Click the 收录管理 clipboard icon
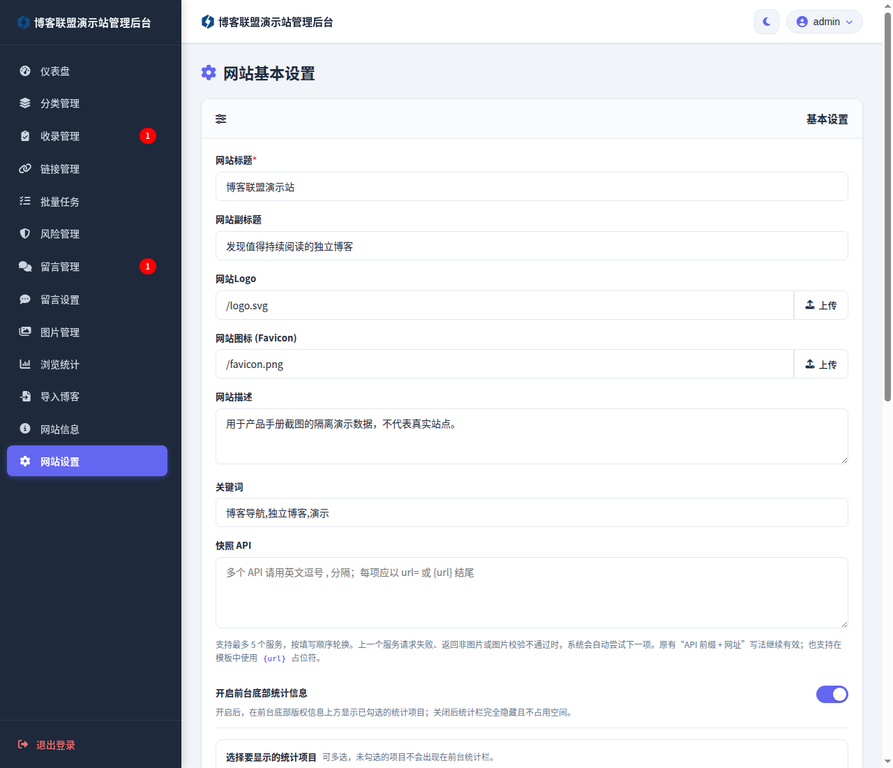This screenshot has width=893, height=768. 25,136
